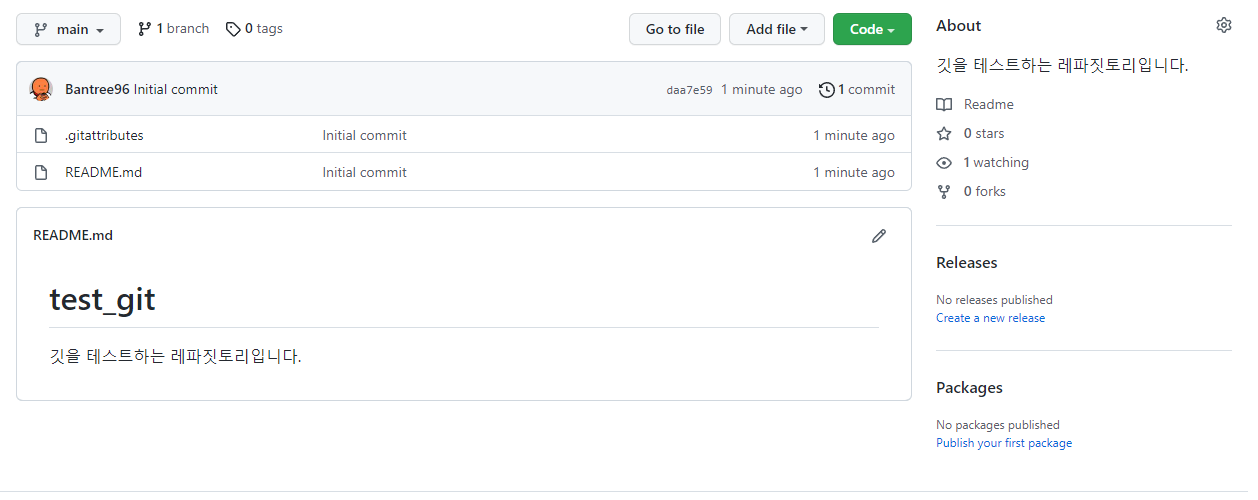Click 1 minute ago timestamp in README.md row

[854, 172]
